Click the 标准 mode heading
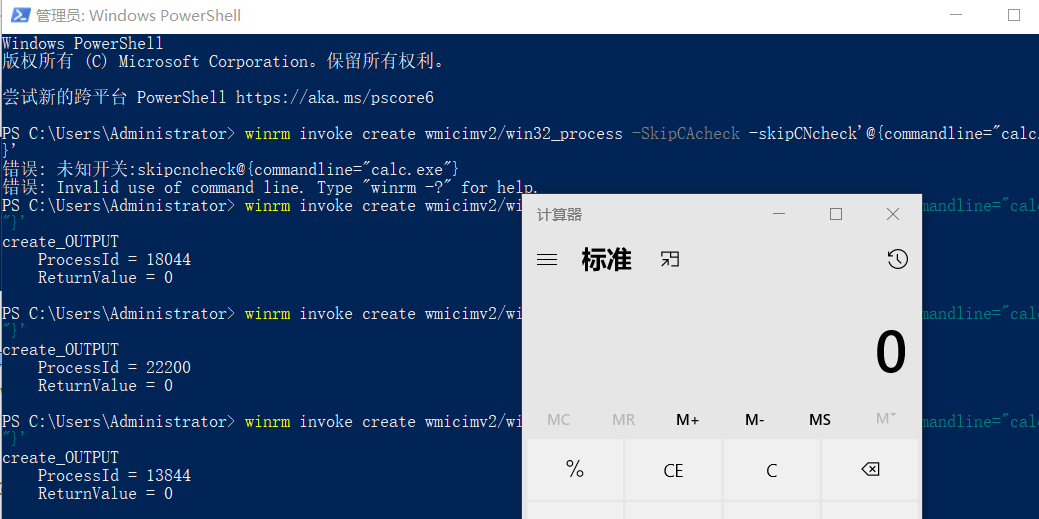 click(x=606, y=260)
